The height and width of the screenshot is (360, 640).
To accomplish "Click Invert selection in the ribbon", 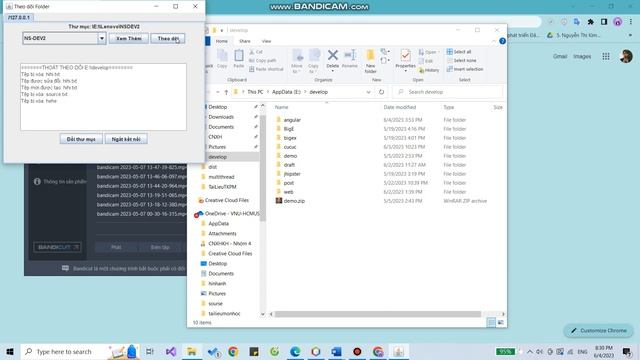I will [465, 69].
